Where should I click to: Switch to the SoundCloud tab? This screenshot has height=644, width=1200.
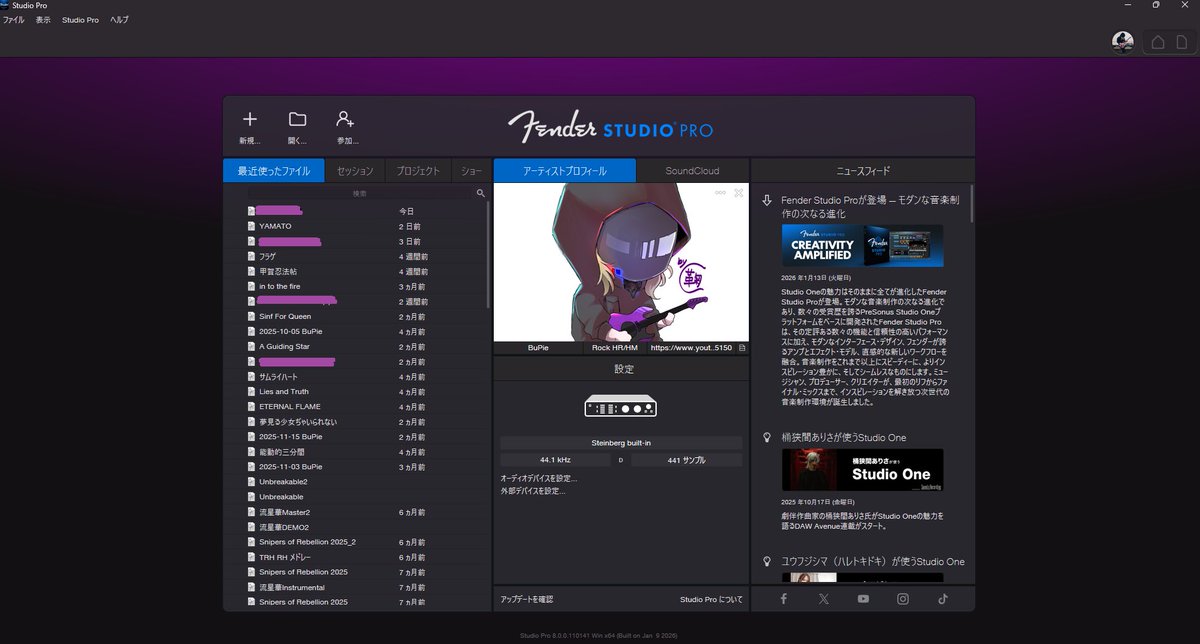coord(692,171)
